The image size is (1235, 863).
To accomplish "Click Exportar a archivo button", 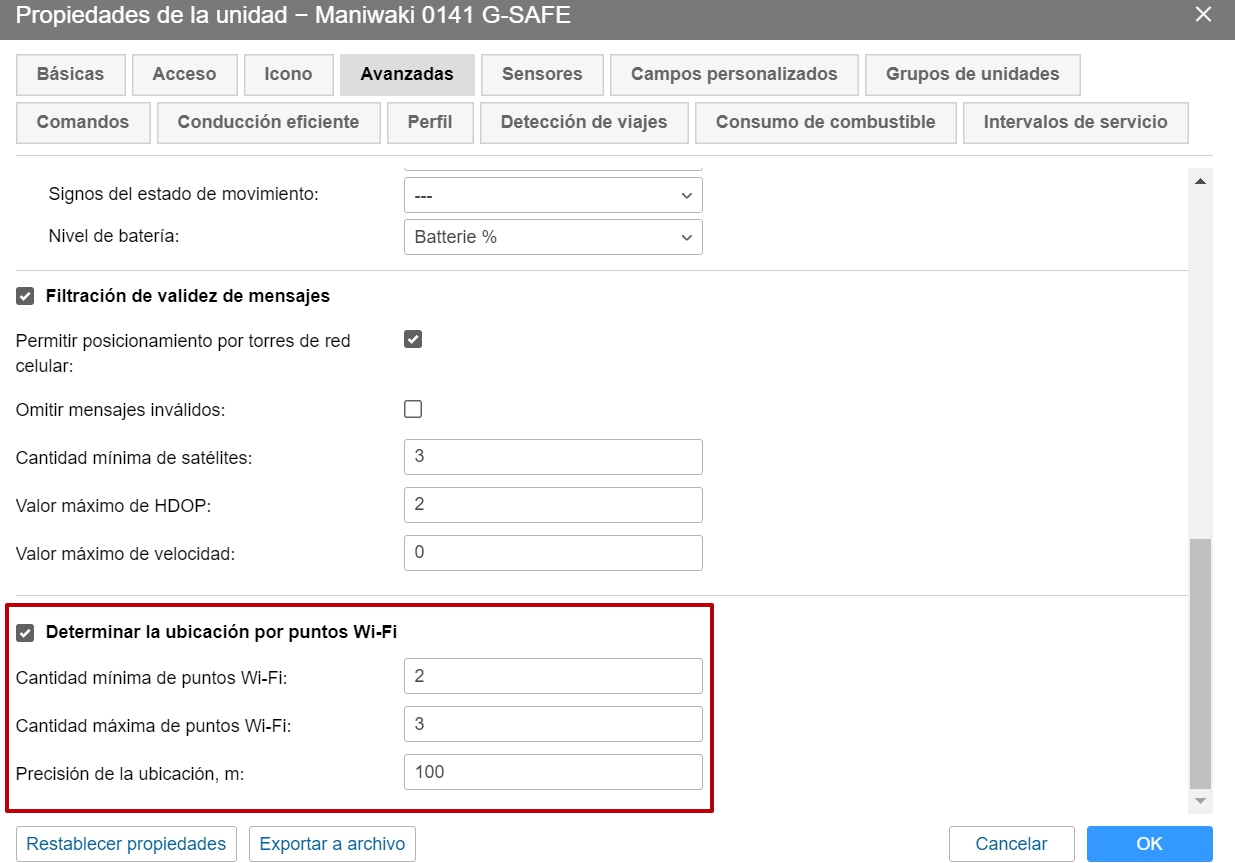I will (332, 844).
